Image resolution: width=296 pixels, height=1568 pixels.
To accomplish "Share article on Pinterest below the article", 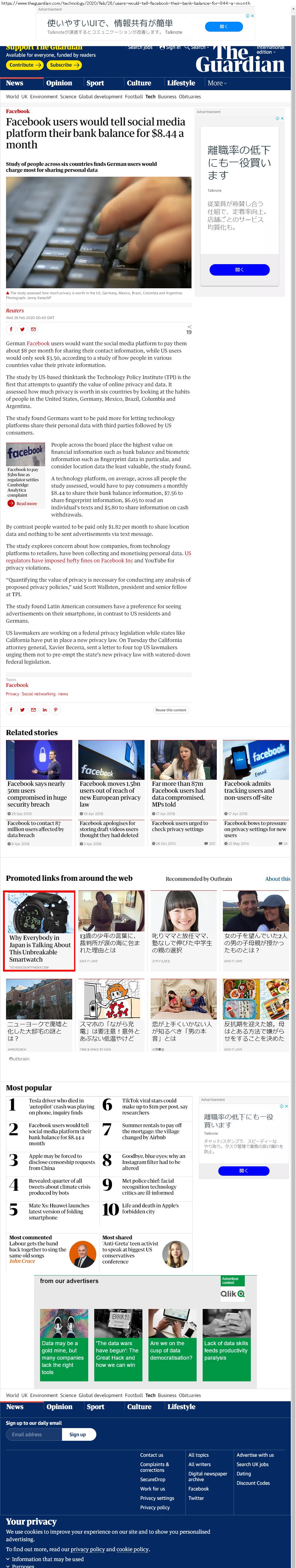I will pos(55,709).
